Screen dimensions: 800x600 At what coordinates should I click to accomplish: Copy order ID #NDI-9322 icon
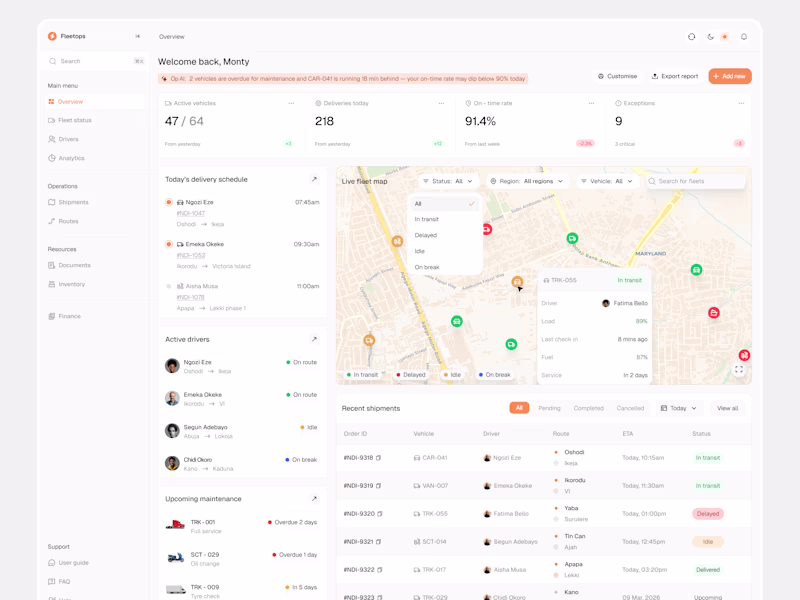tap(380, 570)
